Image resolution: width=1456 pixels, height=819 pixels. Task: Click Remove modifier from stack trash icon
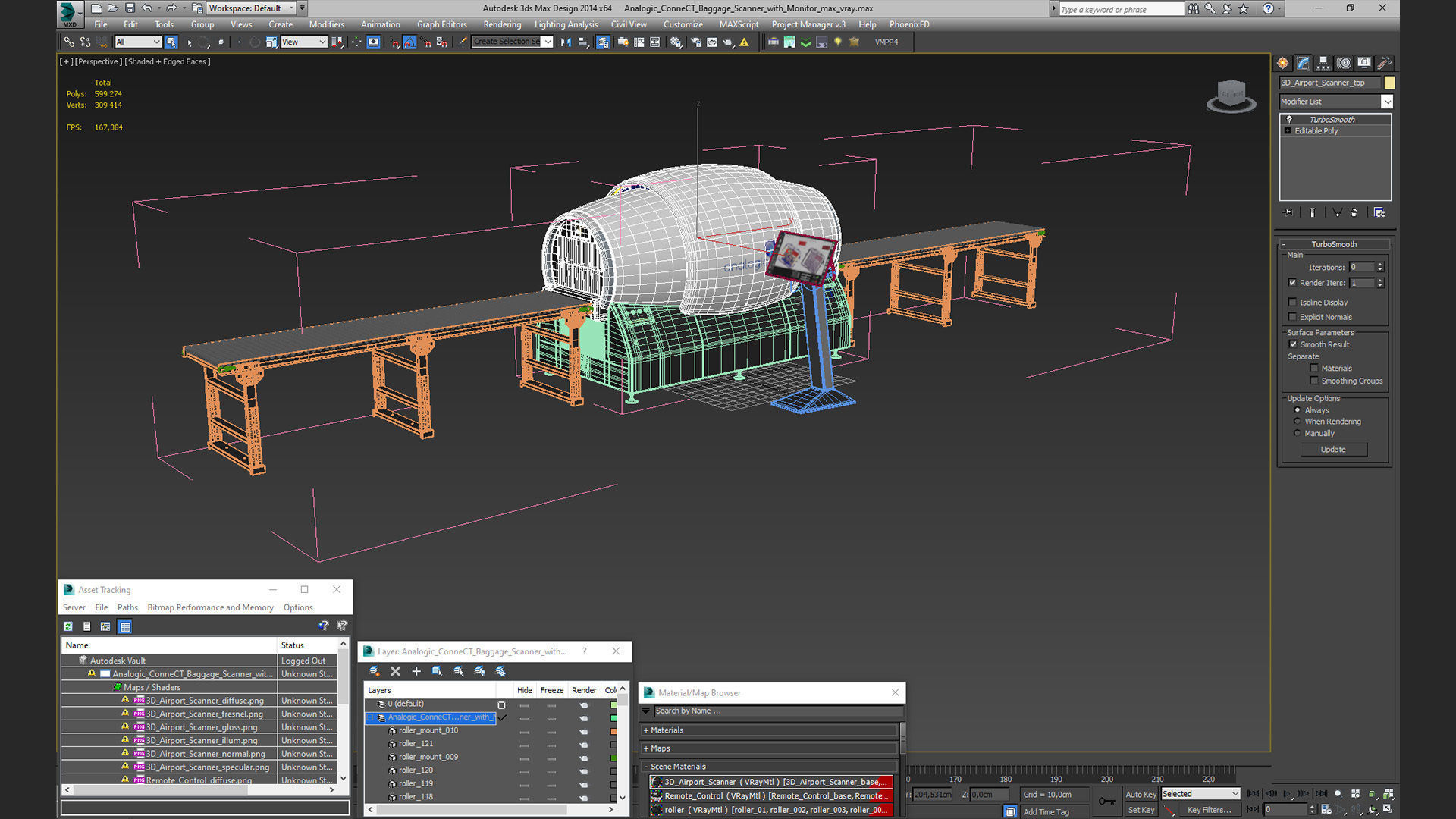[1354, 213]
